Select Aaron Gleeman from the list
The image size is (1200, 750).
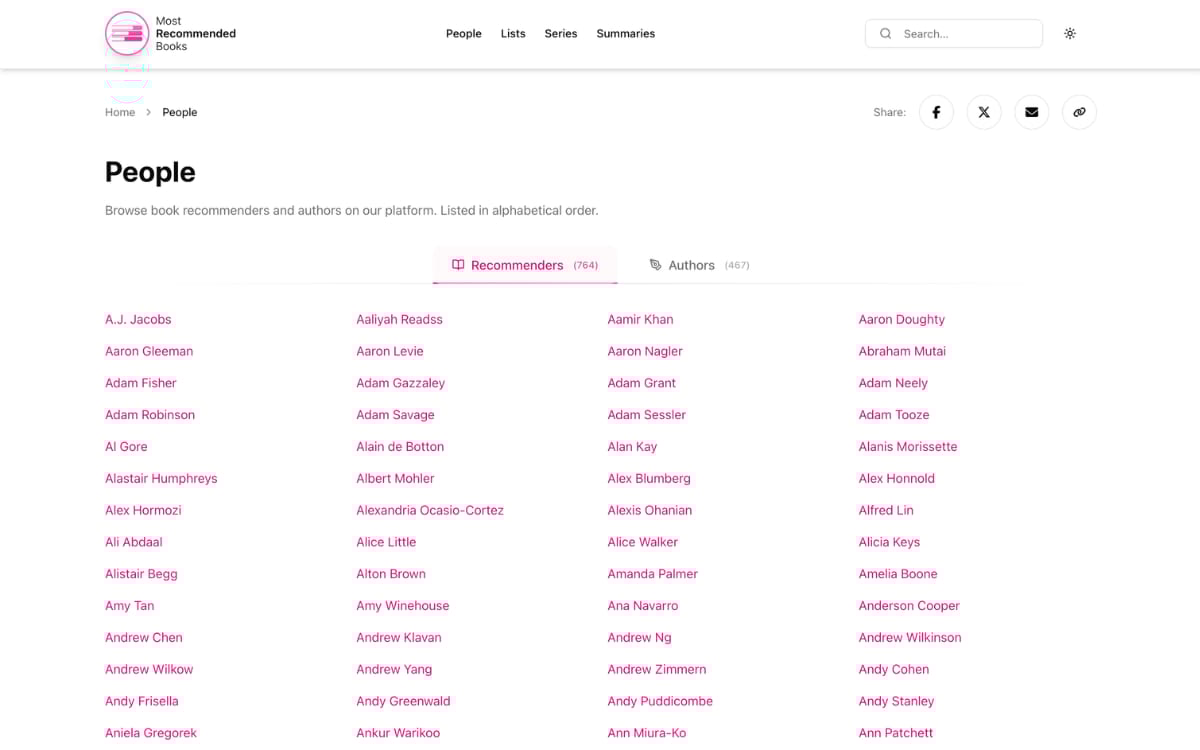click(149, 351)
